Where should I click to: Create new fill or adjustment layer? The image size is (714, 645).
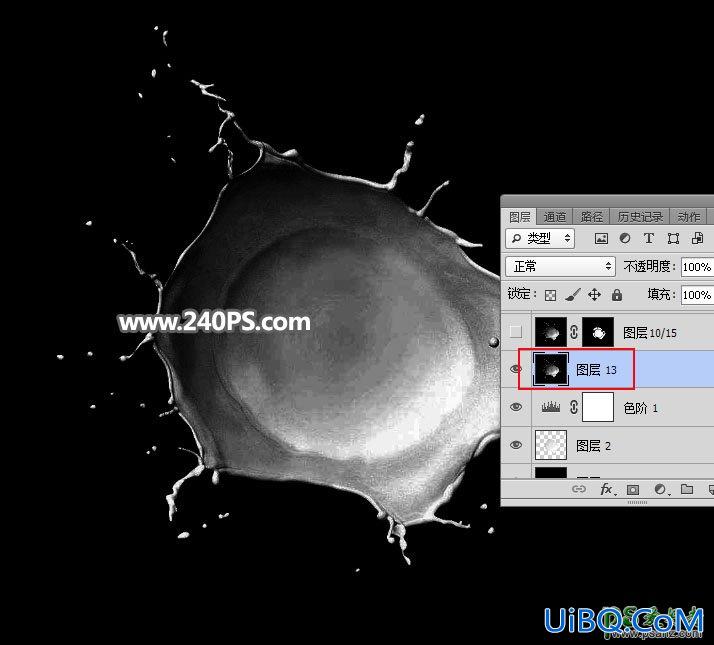(660, 489)
